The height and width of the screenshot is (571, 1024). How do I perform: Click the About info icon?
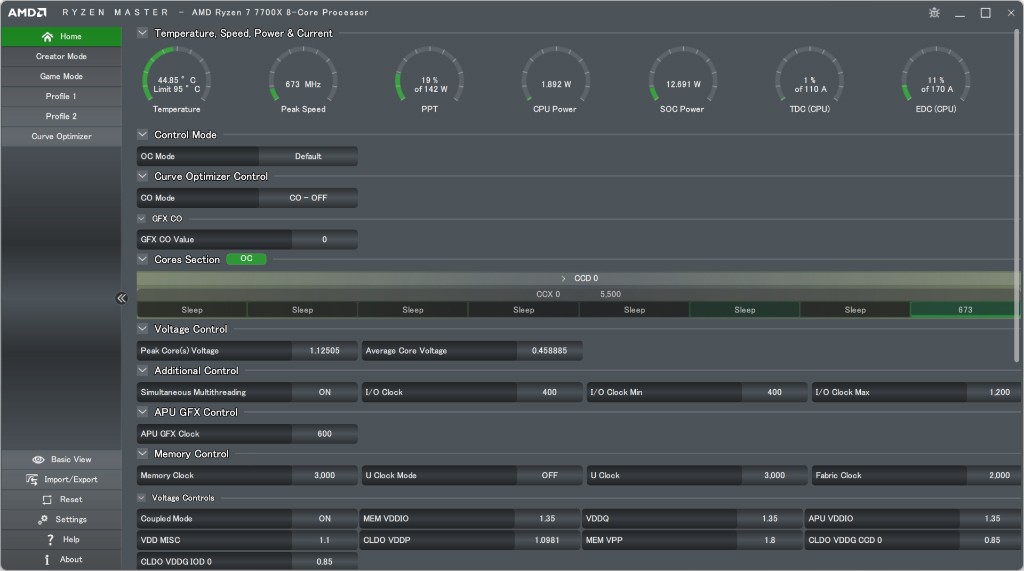(47, 560)
